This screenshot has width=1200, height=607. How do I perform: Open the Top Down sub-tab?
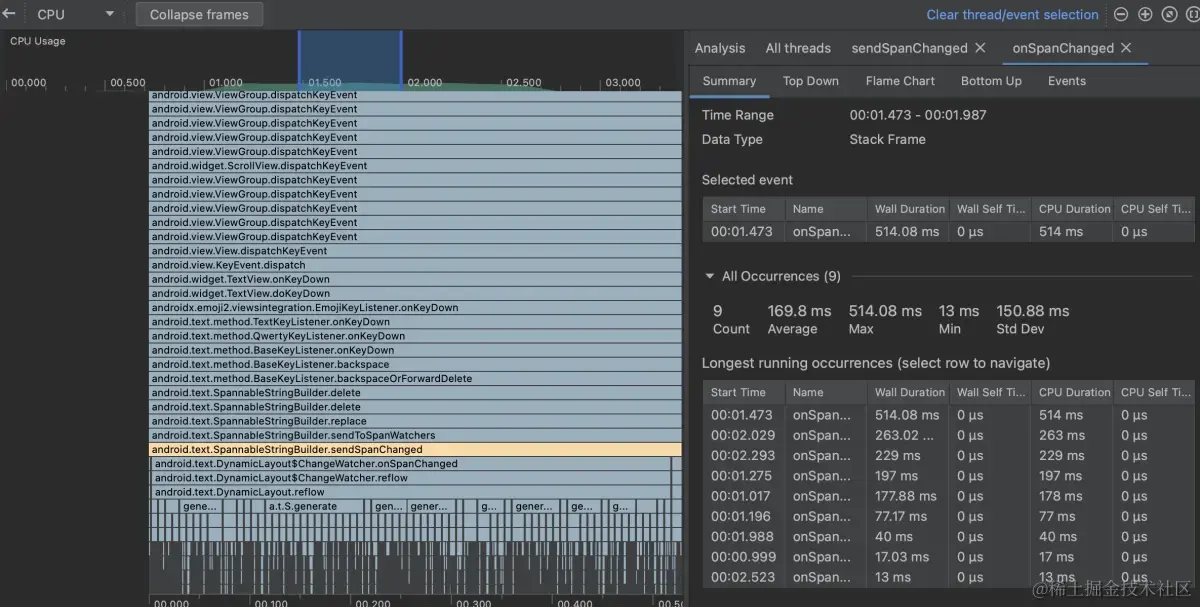coord(811,81)
